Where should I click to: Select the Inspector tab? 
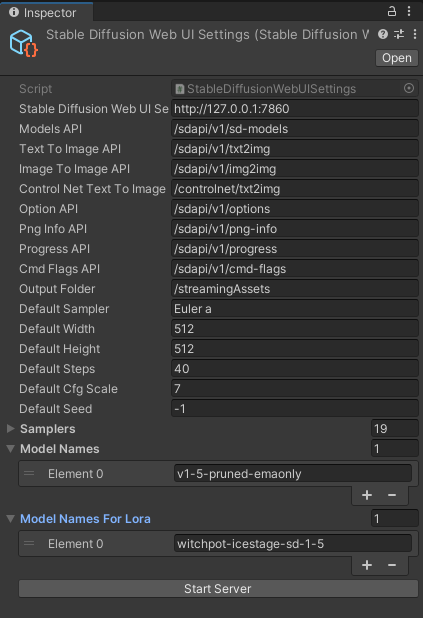(x=47, y=12)
